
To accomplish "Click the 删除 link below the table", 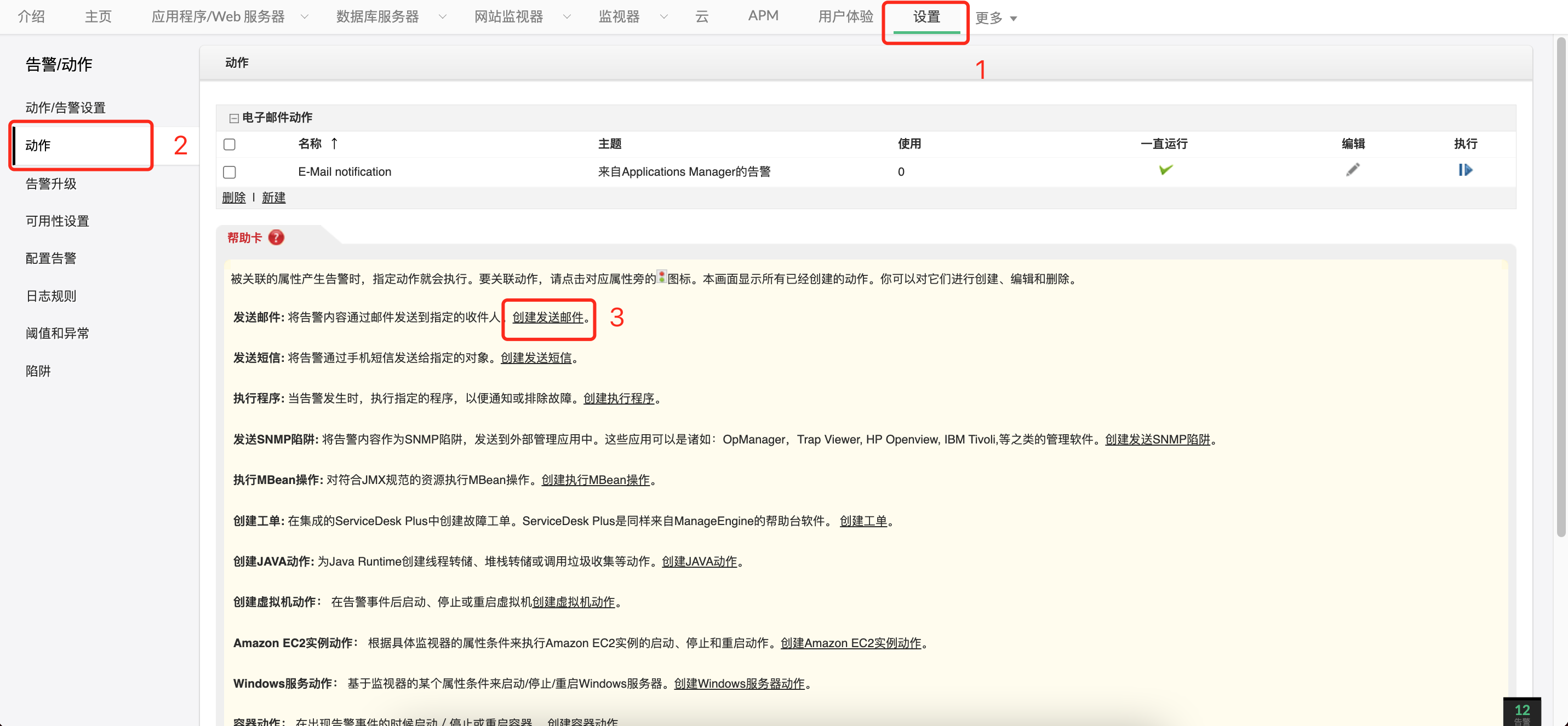I will point(234,197).
